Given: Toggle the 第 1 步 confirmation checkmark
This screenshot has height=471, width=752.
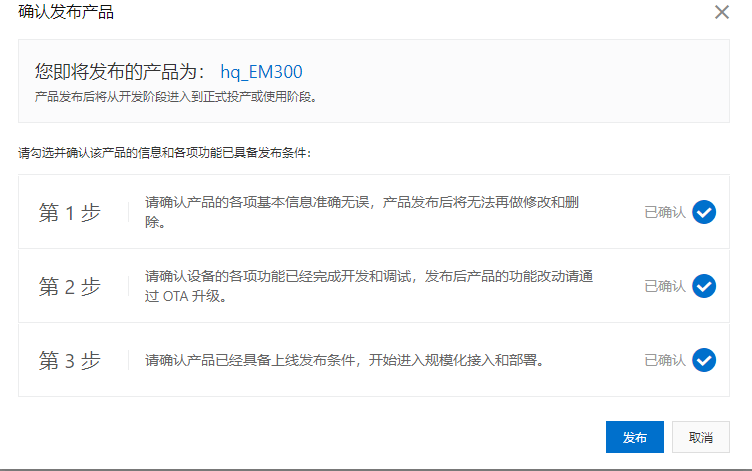Looking at the screenshot, I should point(704,212).
